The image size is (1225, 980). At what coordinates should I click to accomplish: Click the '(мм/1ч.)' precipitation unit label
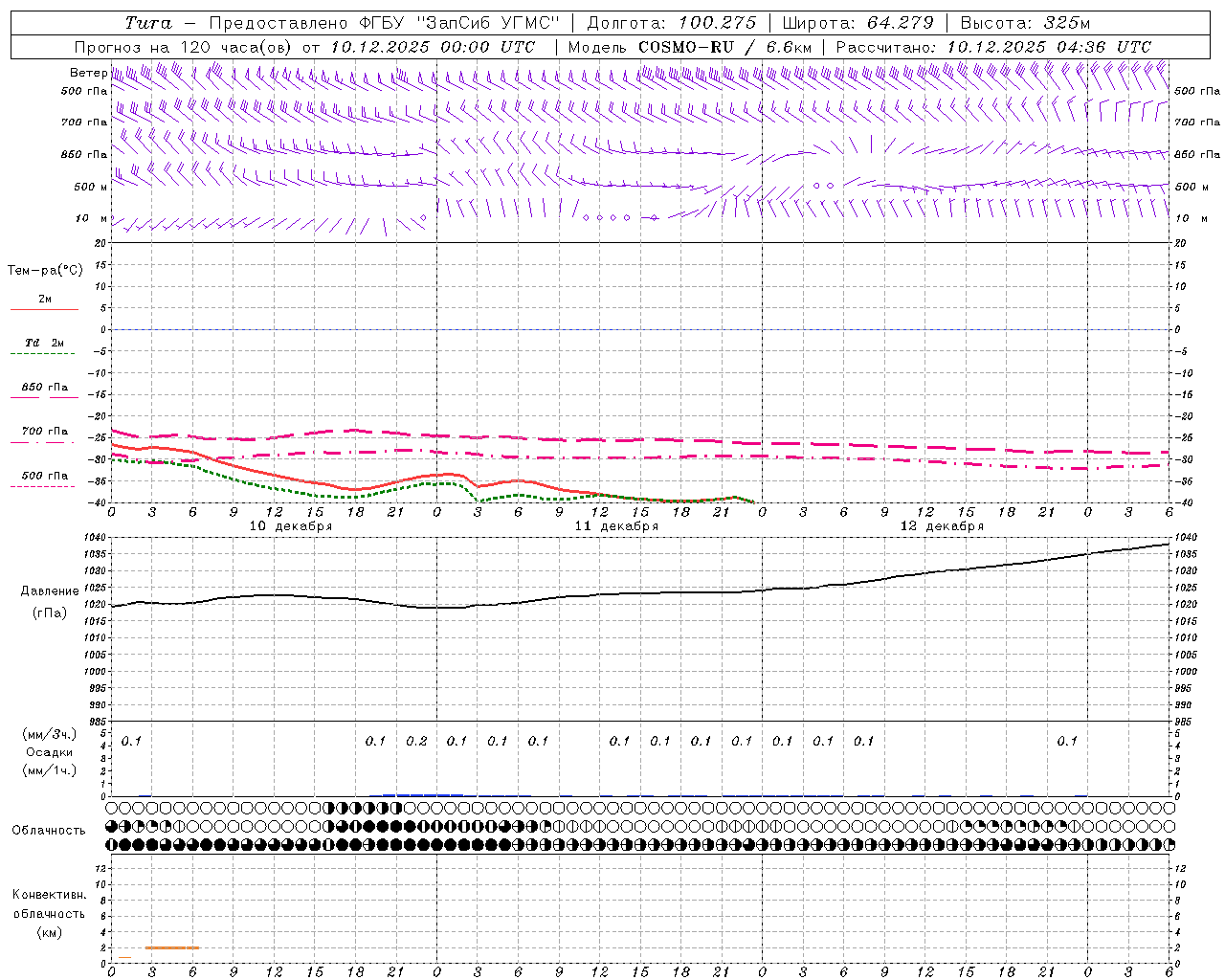pyautogui.click(x=50, y=769)
